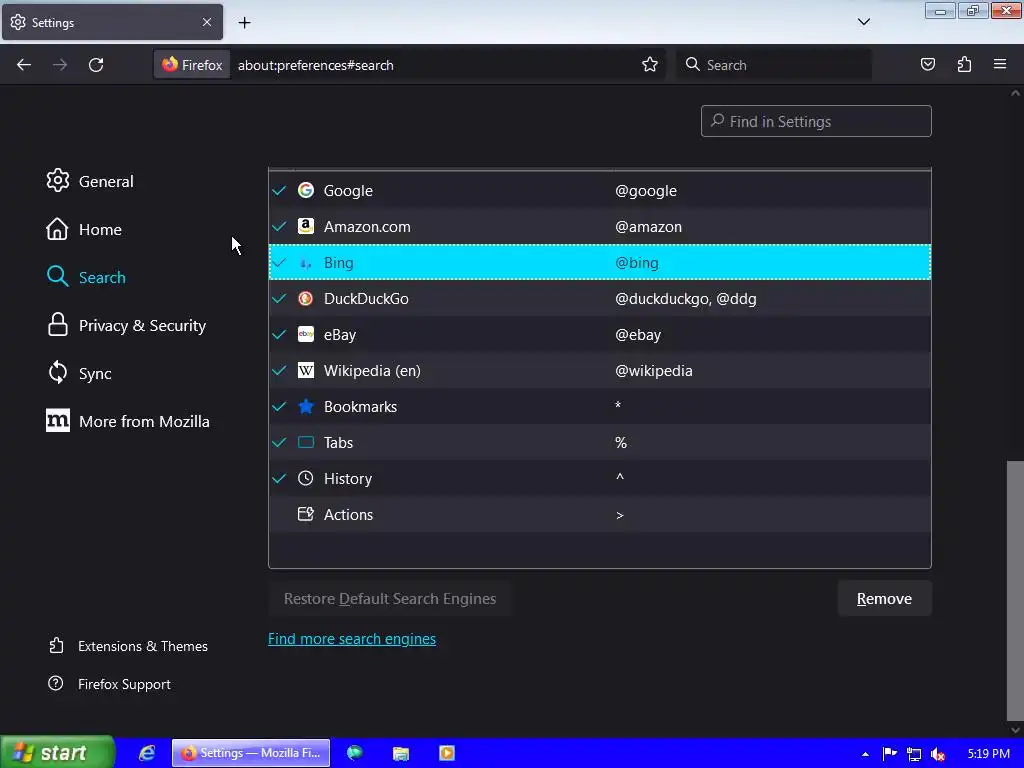Click the Bookmarks blue star icon
Image resolution: width=1024 pixels, height=768 pixels.
click(306, 406)
